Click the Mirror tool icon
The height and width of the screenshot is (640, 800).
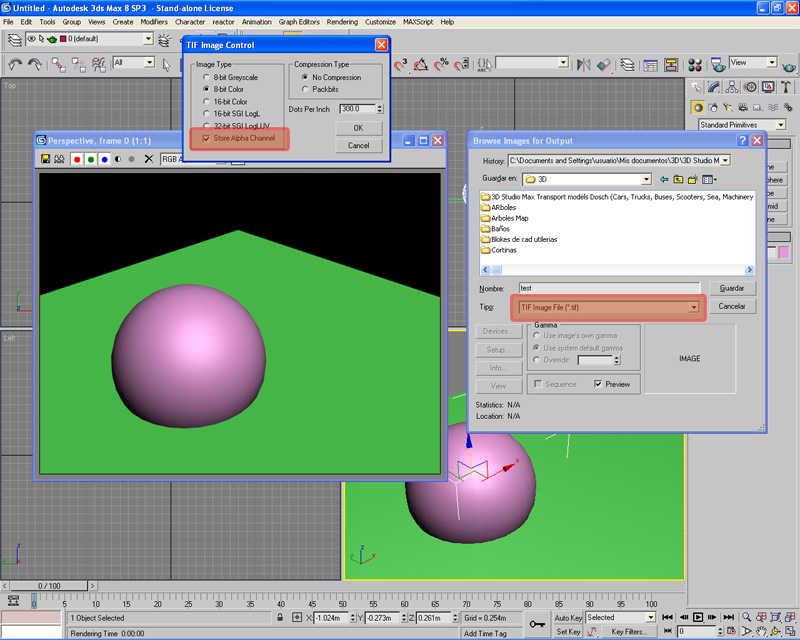583,65
